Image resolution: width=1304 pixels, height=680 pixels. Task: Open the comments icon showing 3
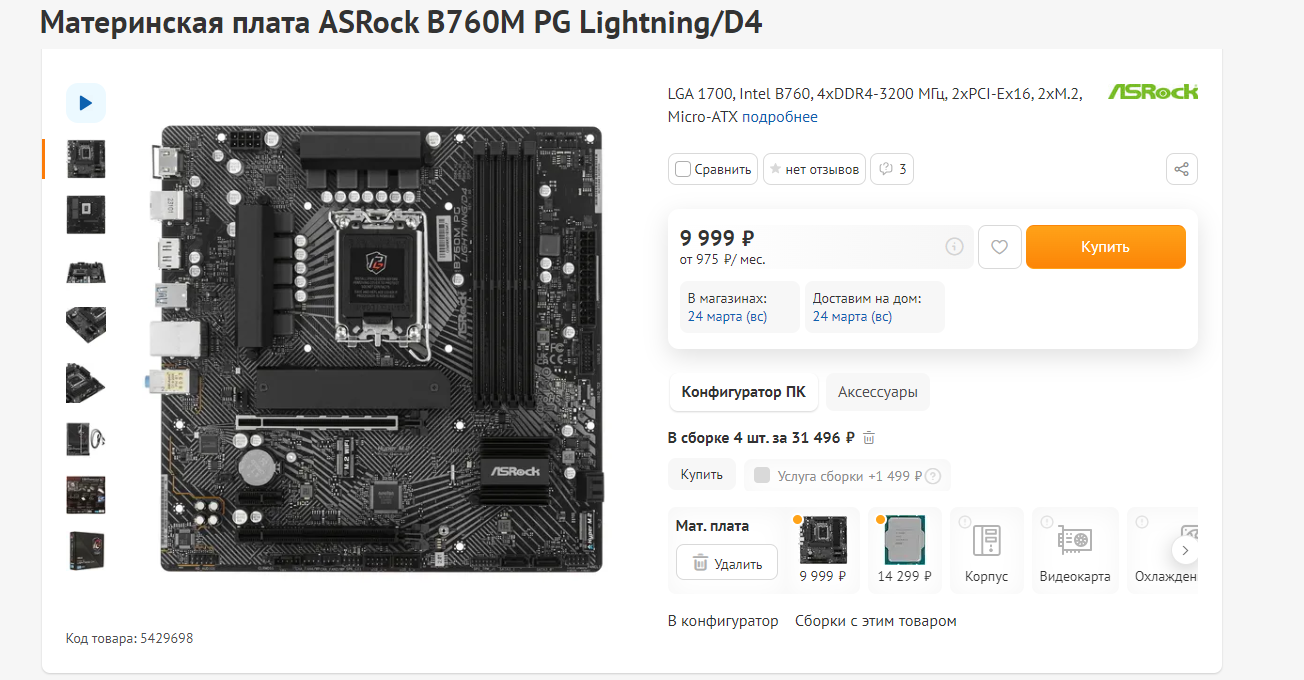tap(892, 169)
